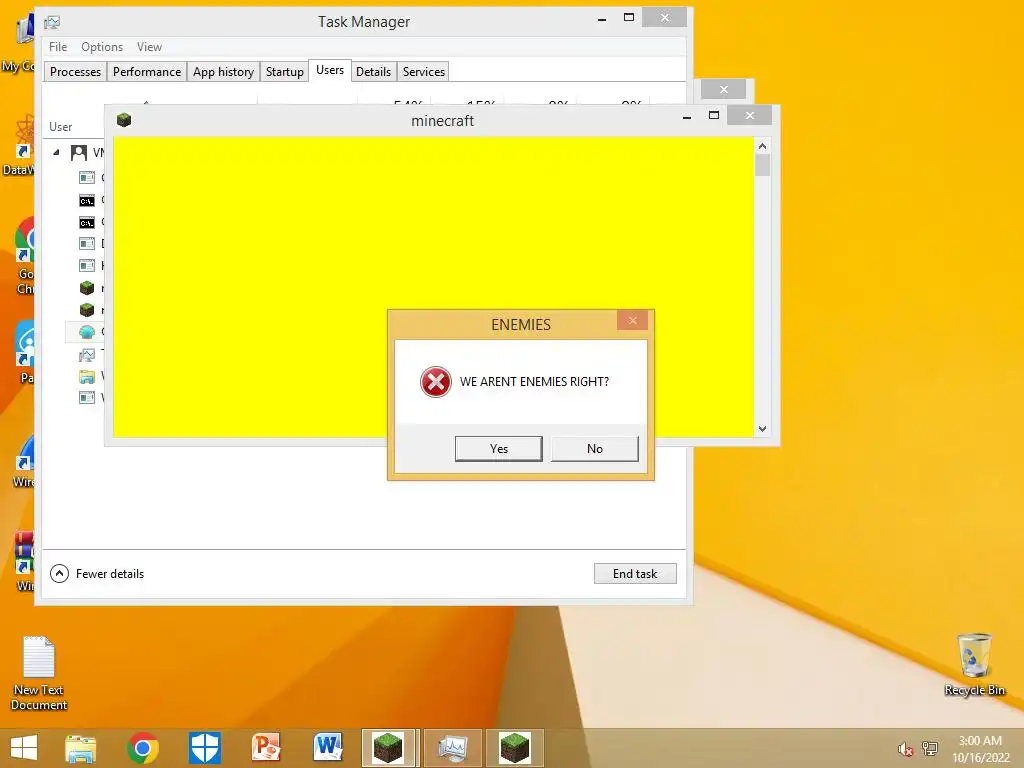Click minecraft window scrollbar up arrow

tap(762, 146)
